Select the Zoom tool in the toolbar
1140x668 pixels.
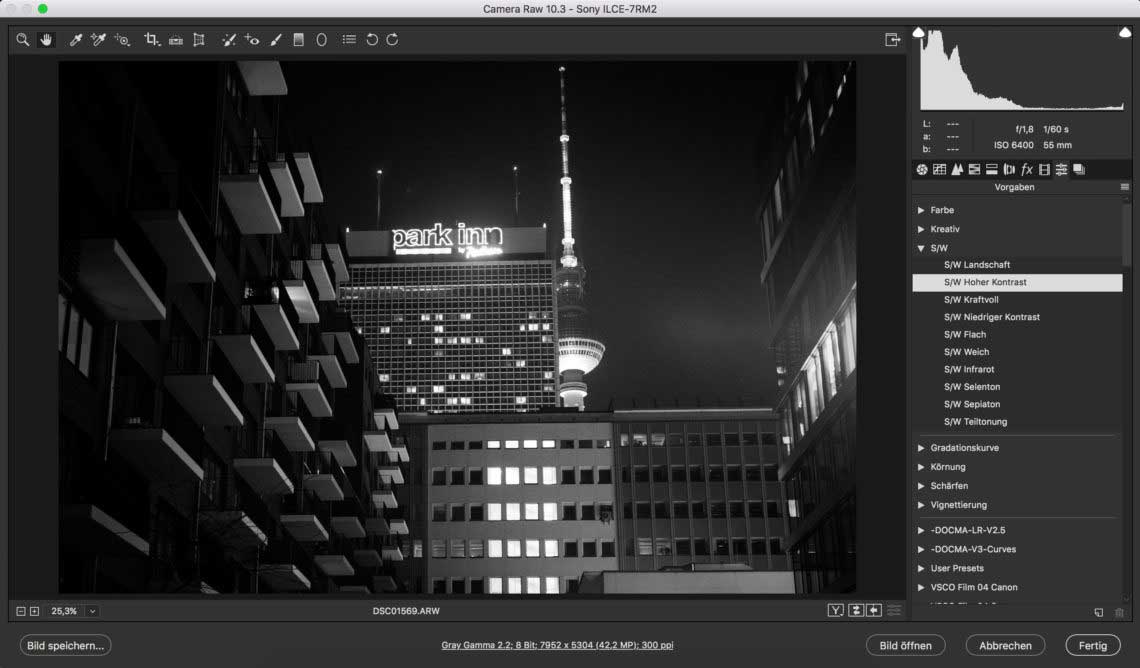click(22, 40)
